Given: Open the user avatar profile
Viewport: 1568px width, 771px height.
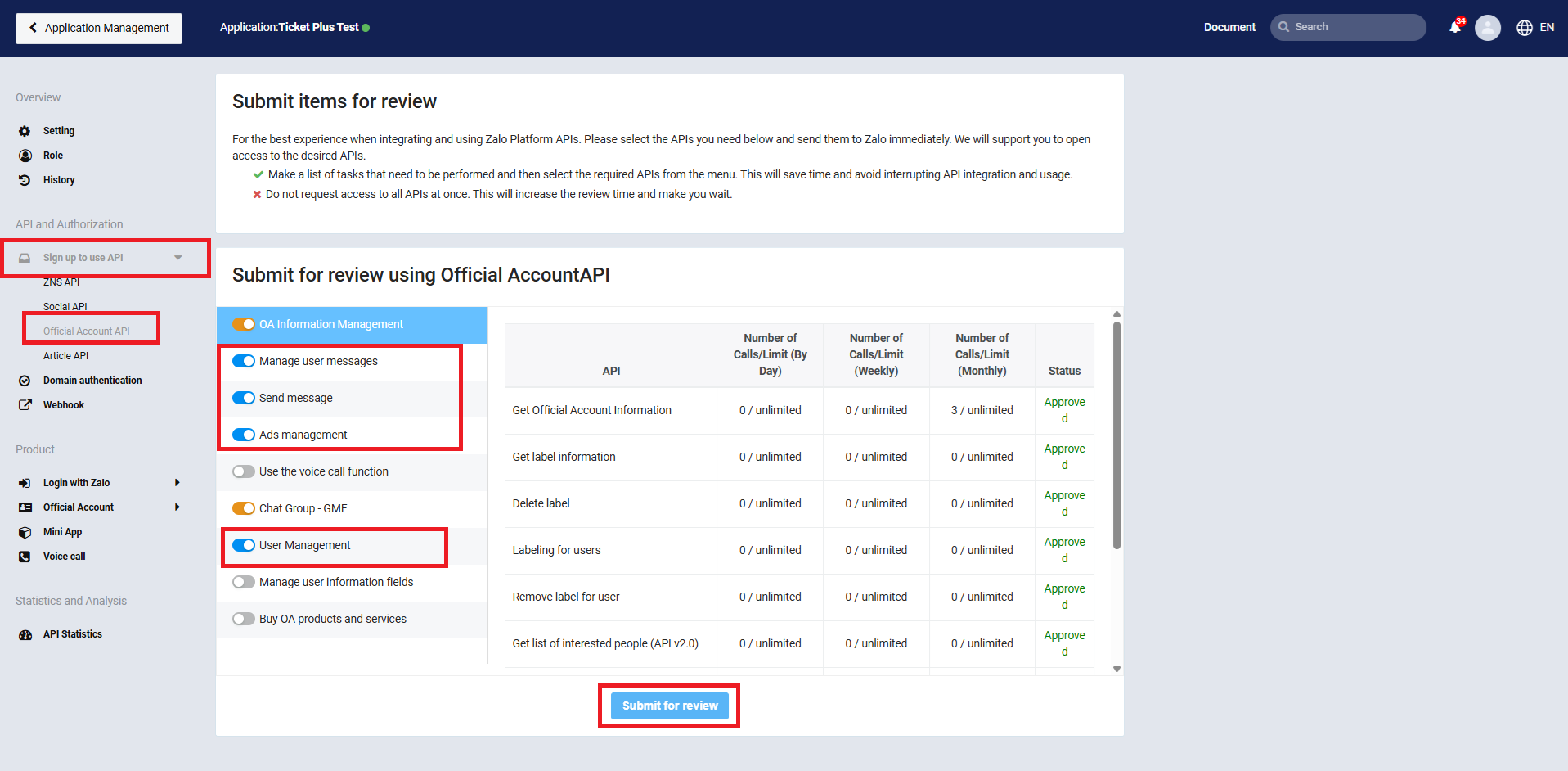Looking at the screenshot, I should 1488,28.
